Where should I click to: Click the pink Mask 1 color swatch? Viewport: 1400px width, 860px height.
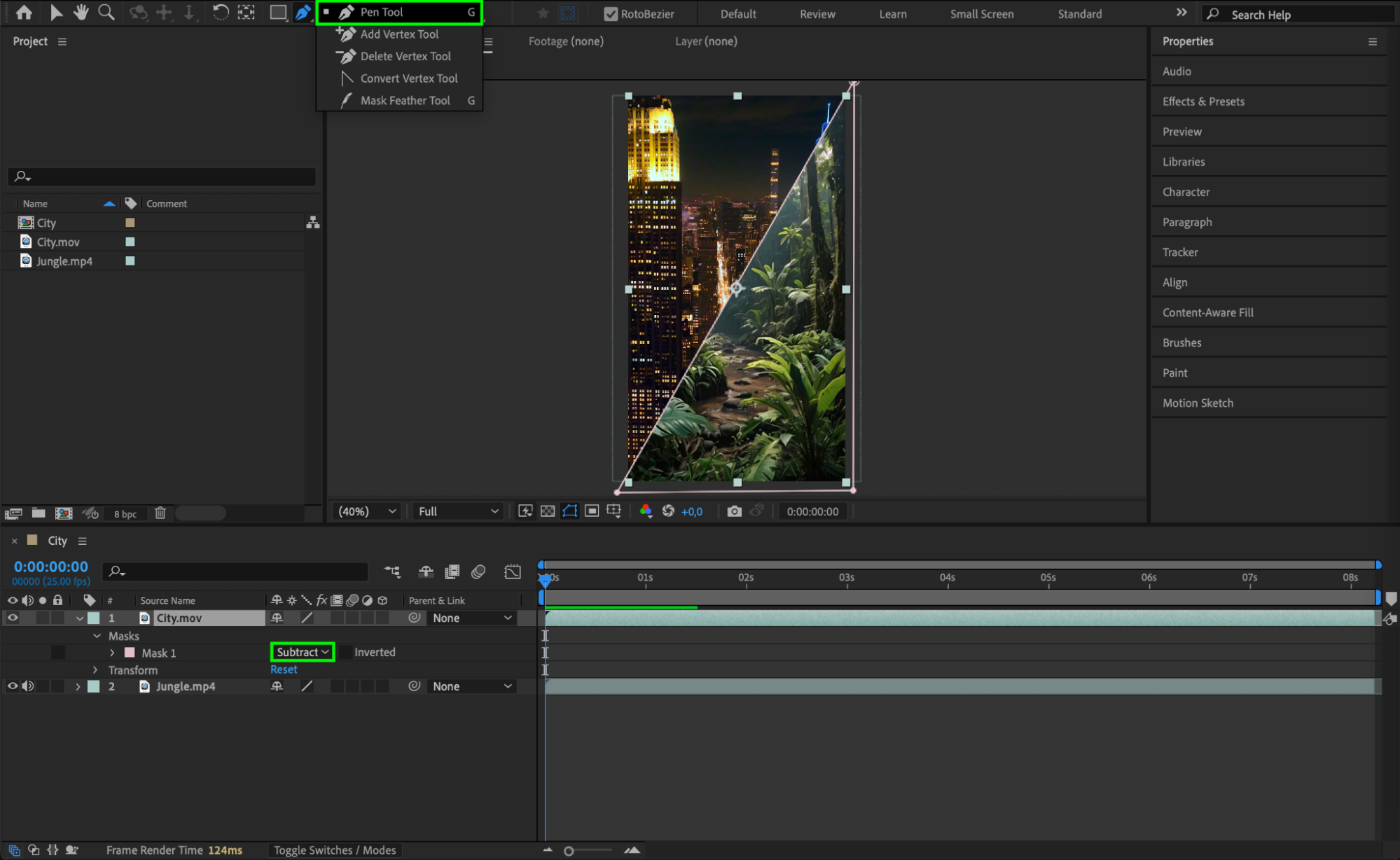click(130, 653)
